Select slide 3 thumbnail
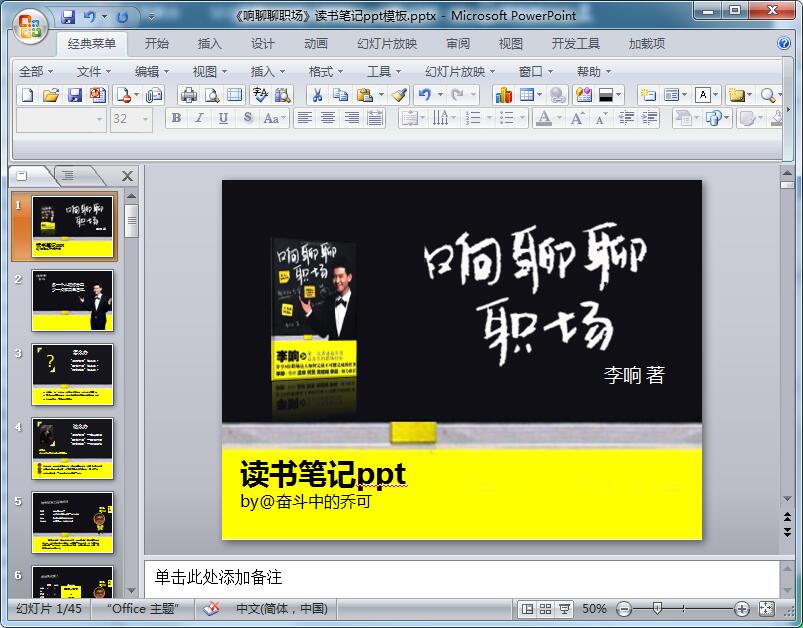Image resolution: width=803 pixels, height=628 pixels. [x=72, y=374]
